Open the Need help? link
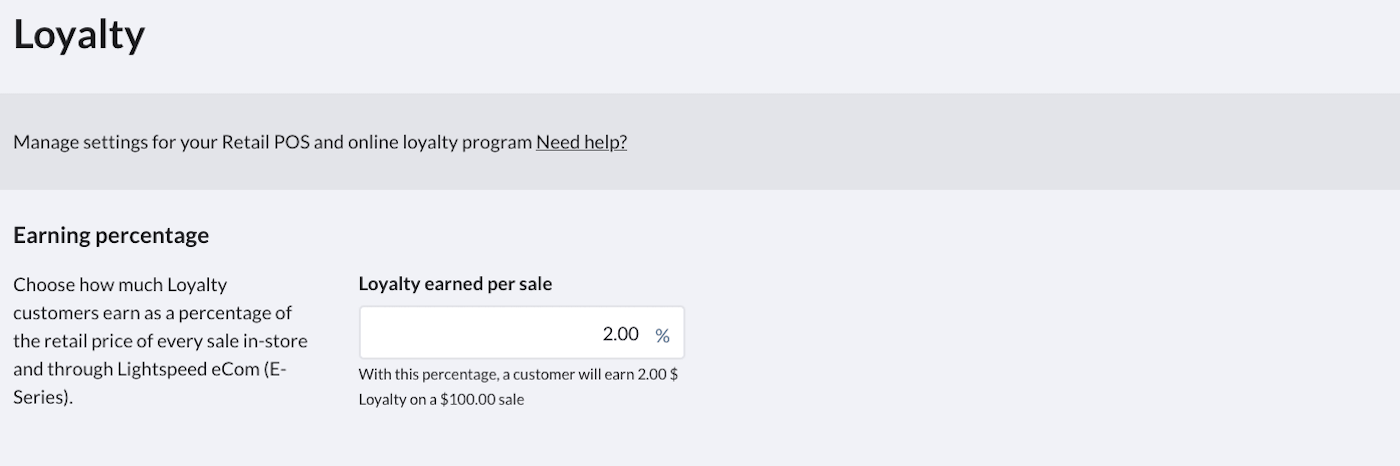1400x466 pixels. (x=581, y=142)
